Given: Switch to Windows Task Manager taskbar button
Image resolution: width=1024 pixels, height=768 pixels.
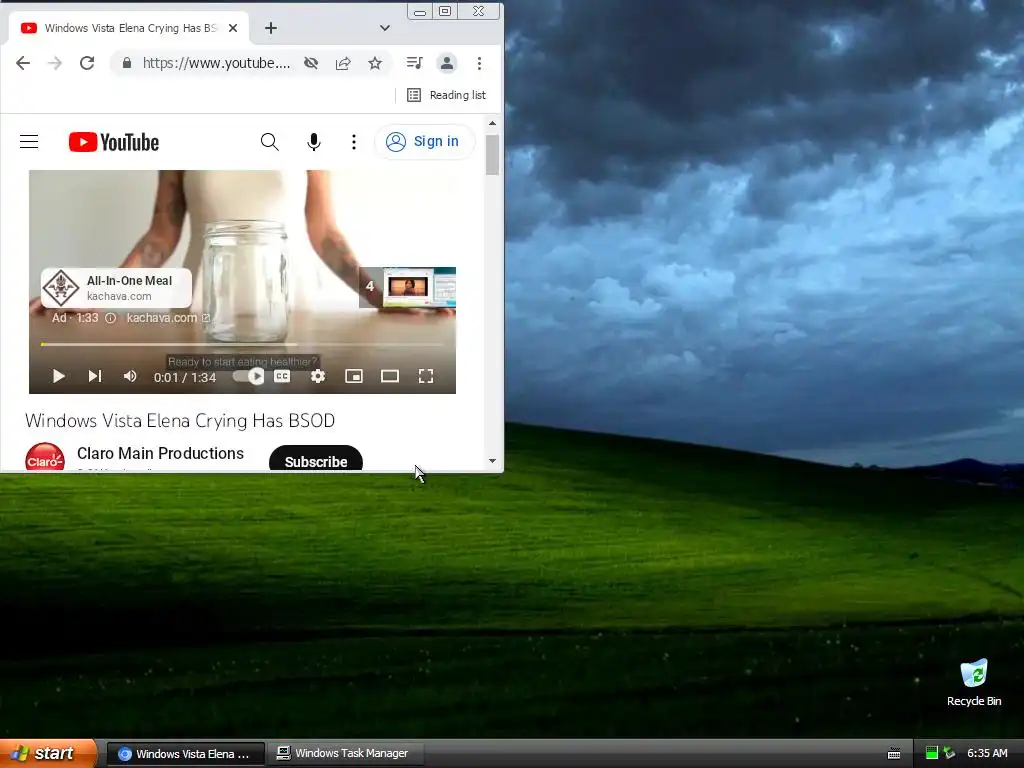Looking at the screenshot, I should point(347,754).
